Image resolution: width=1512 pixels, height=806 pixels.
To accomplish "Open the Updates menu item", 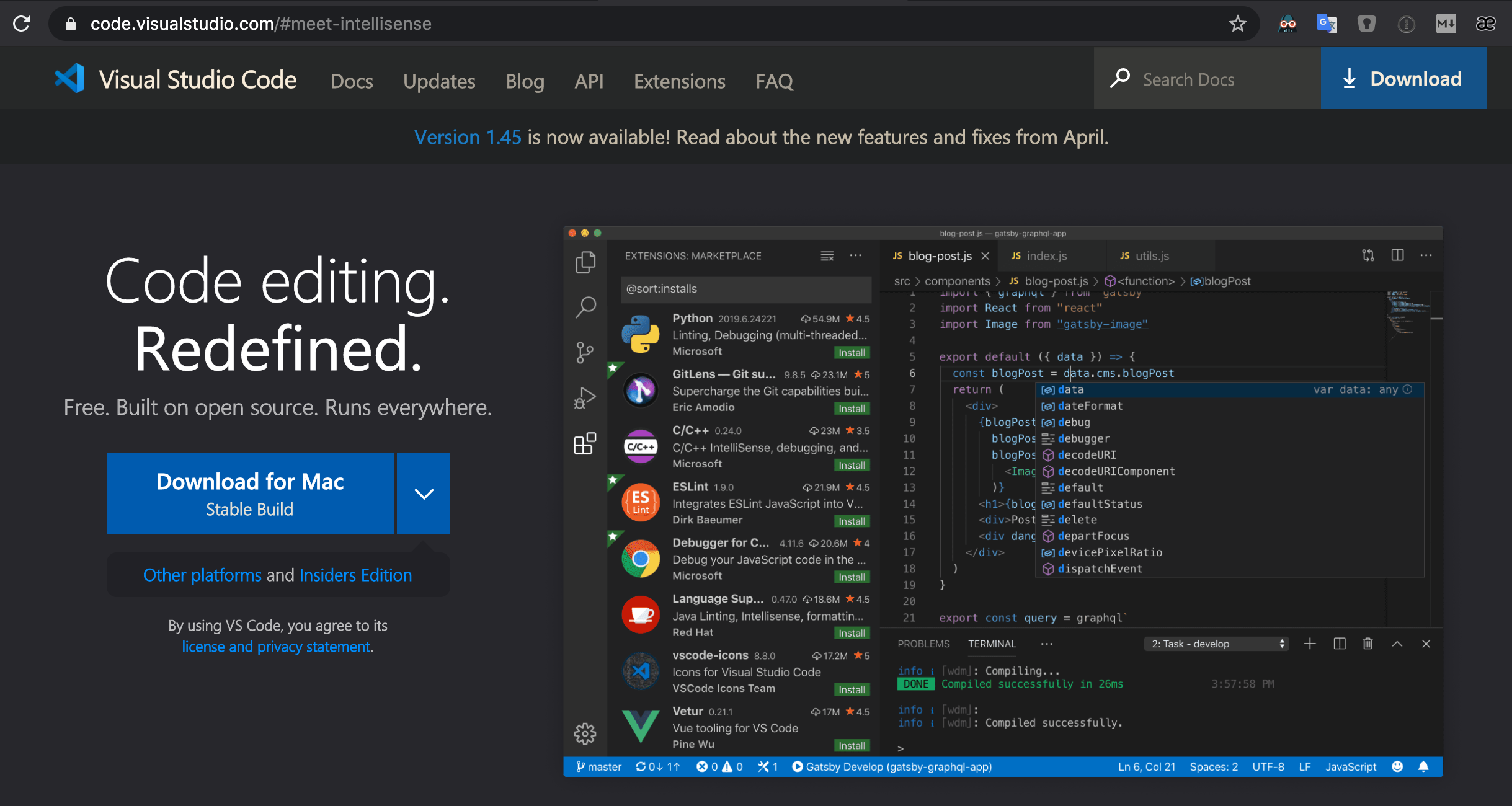I will (x=439, y=81).
